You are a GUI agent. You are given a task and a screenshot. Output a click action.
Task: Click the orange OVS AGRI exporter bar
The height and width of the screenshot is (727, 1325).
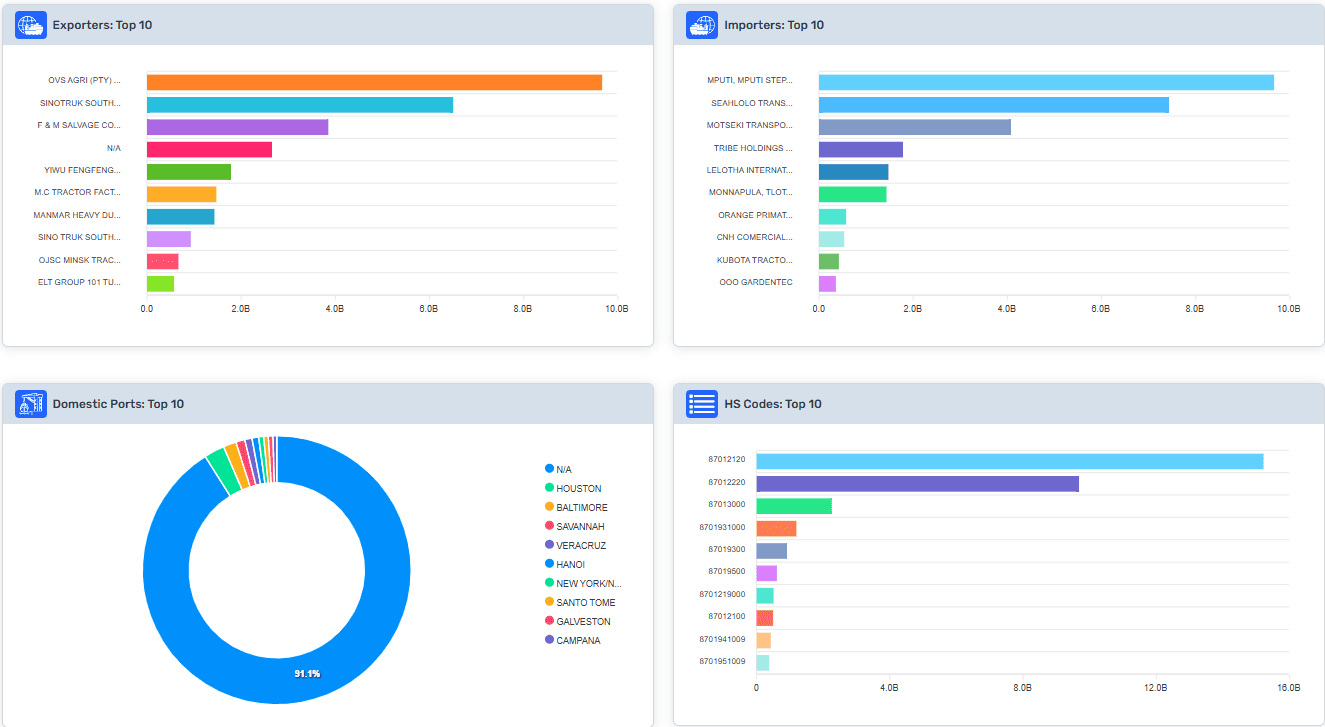point(374,82)
